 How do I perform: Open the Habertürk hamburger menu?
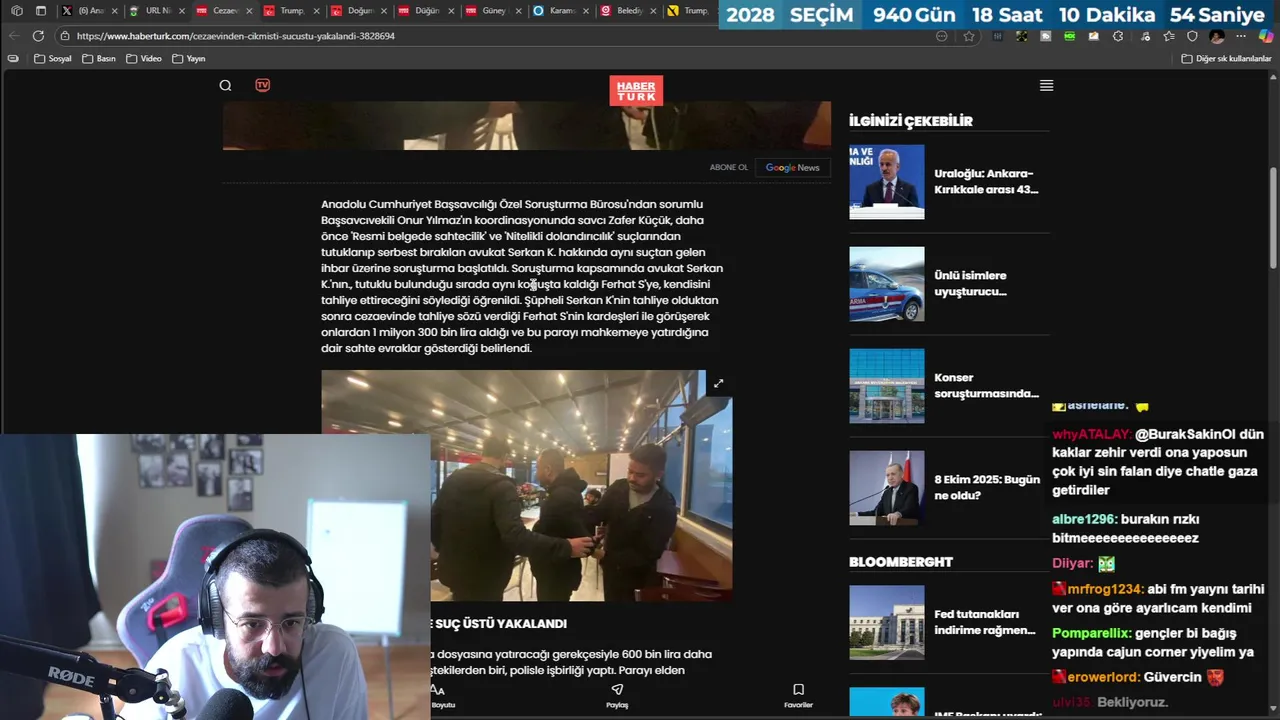(1046, 86)
